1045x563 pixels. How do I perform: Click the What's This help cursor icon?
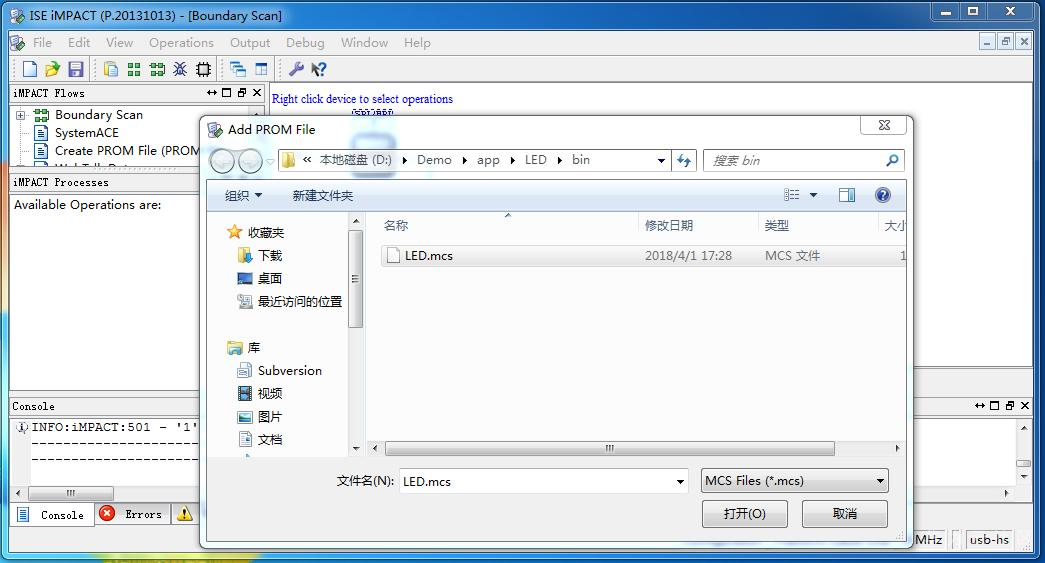[319, 69]
